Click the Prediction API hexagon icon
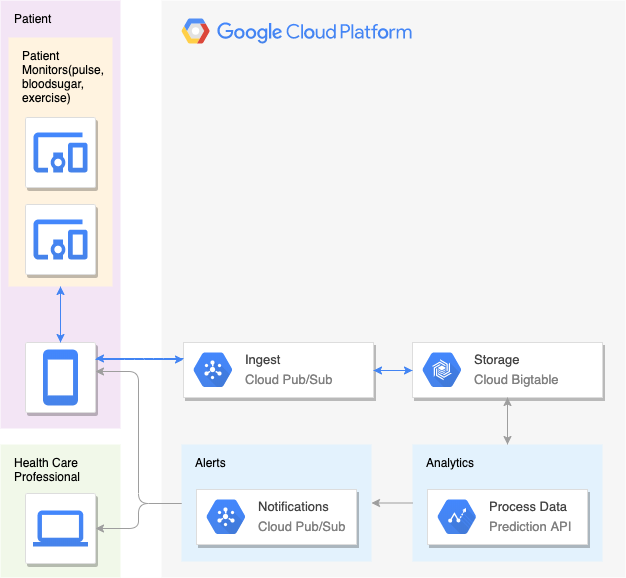The height and width of the screenshot is (578, 626). [x=457, y=517]
